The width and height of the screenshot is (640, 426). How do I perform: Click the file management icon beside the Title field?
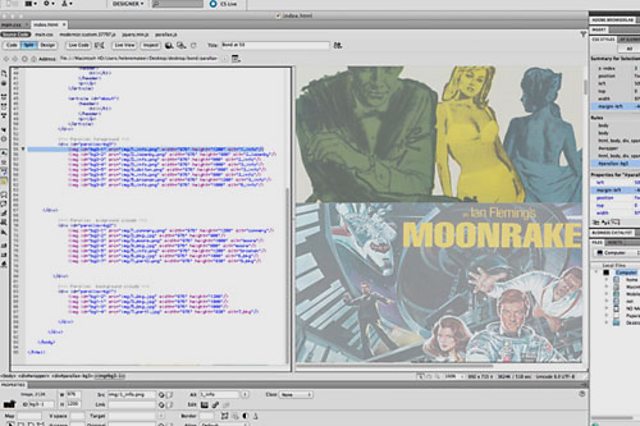(338, 45)
